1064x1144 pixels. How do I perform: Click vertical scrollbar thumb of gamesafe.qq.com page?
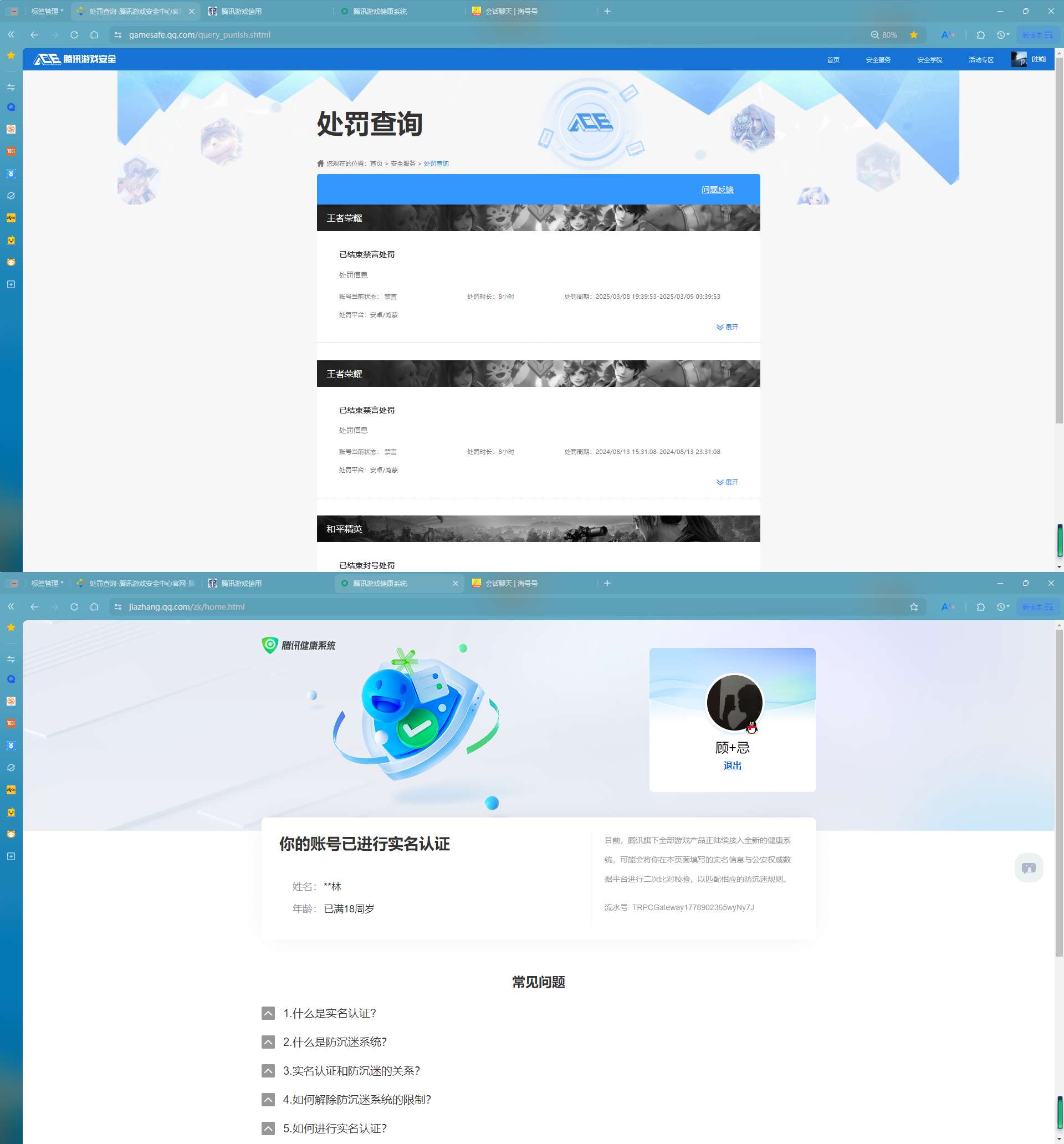pos(1059,241)
